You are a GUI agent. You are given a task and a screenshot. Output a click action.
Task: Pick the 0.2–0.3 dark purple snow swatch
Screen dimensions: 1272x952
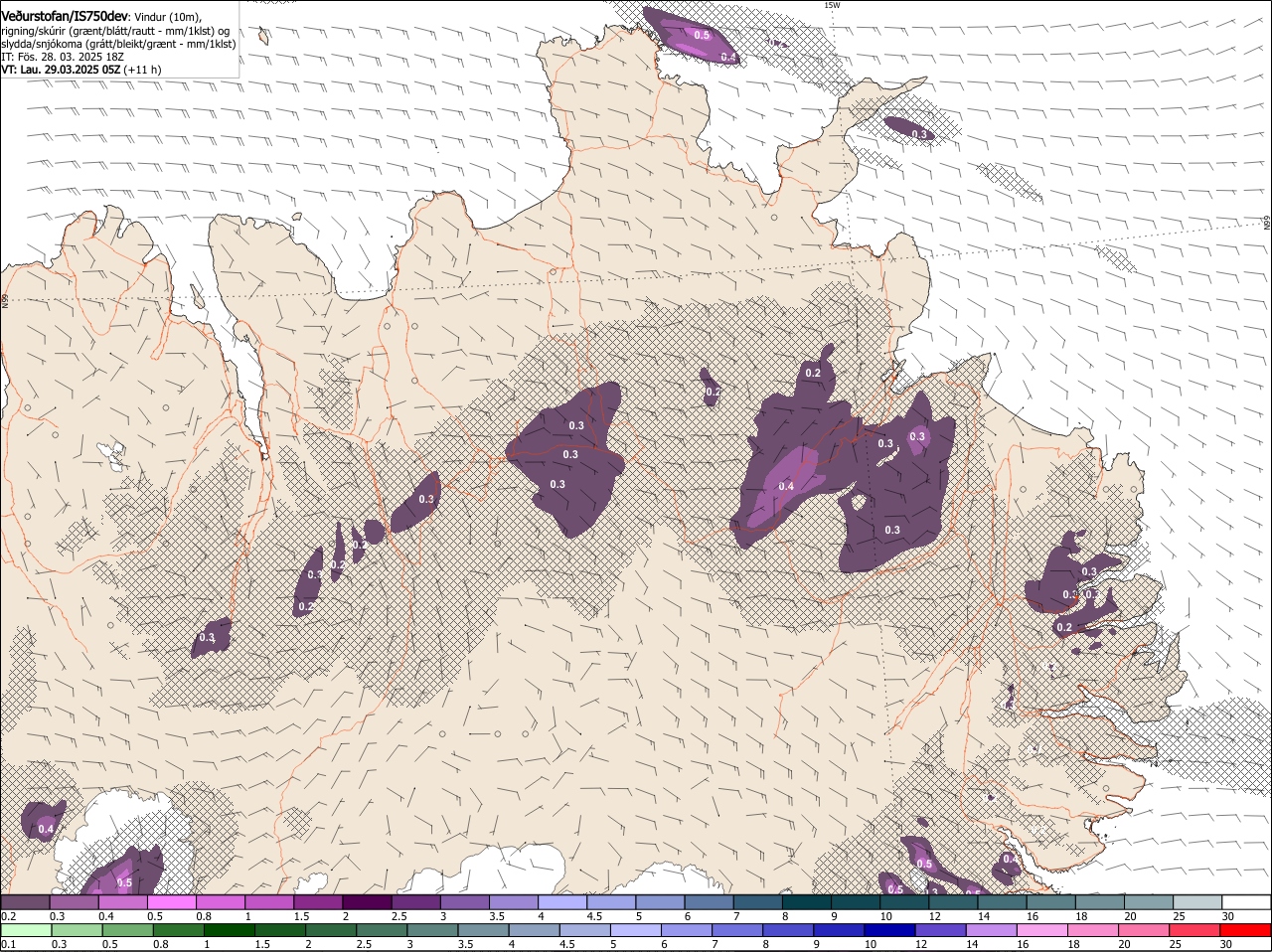[x=26, y=901]
